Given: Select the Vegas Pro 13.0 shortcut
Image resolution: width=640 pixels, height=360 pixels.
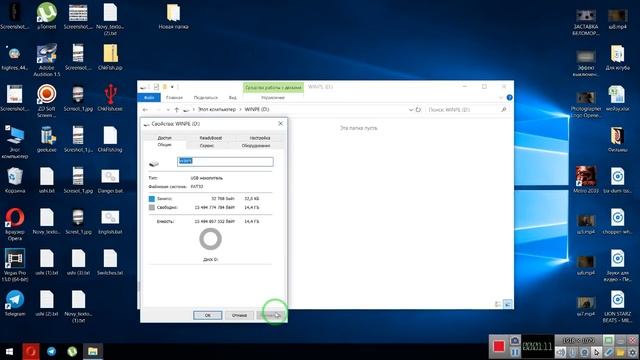Looking at the screenshot, I should tap(15, 265).
